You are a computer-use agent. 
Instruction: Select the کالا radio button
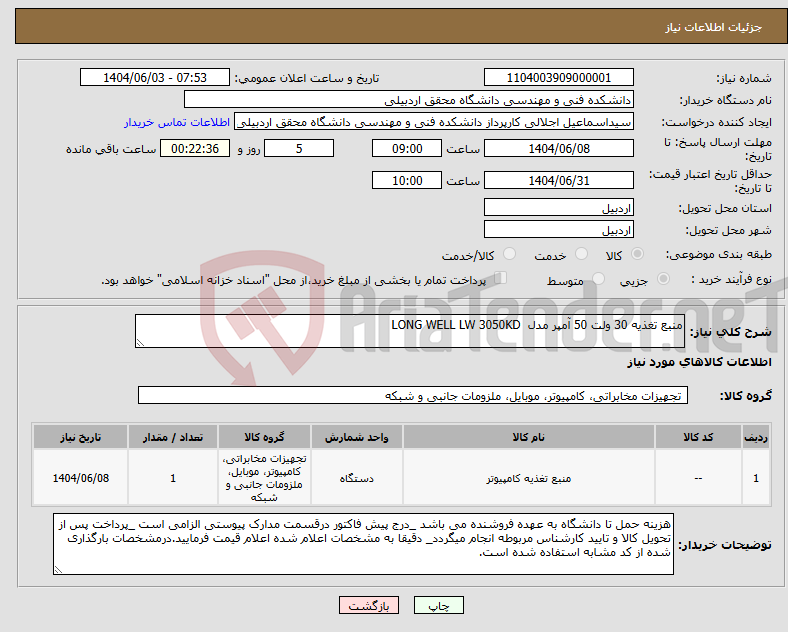tap(637, 254)
